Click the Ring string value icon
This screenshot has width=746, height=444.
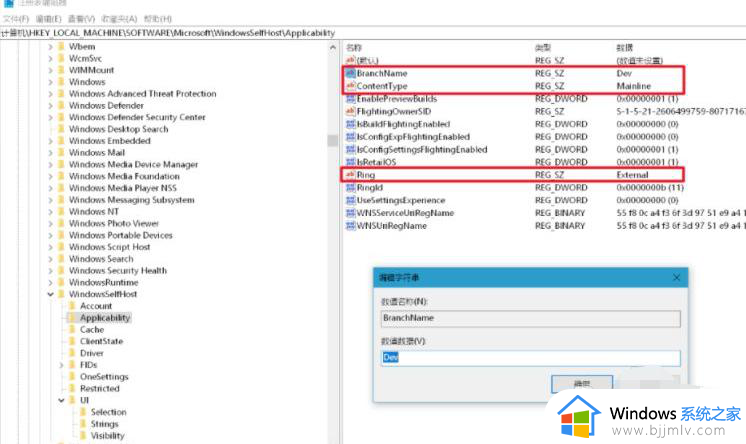click(x=351, y=175)
